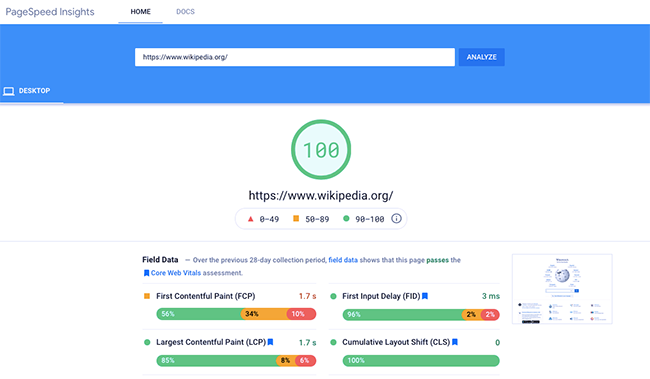Click the LCP 85% green bar segment
The height and width of the screenshot is (379, 650).
[x=216, y=360]
